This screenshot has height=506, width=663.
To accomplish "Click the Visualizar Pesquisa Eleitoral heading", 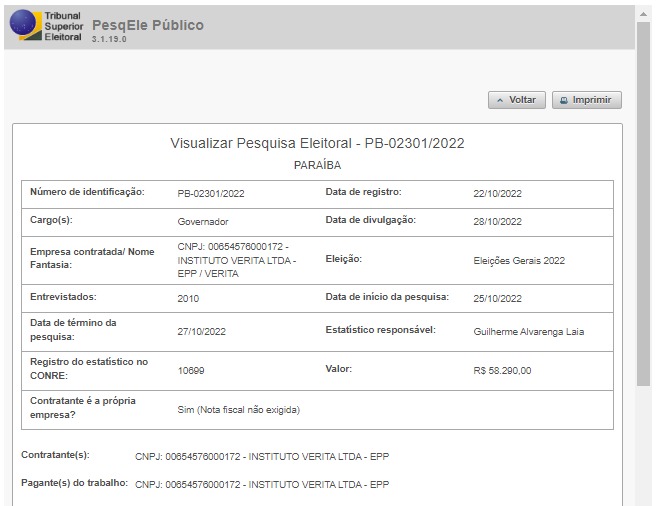I will pyautogui.click(x=317, y=143).
